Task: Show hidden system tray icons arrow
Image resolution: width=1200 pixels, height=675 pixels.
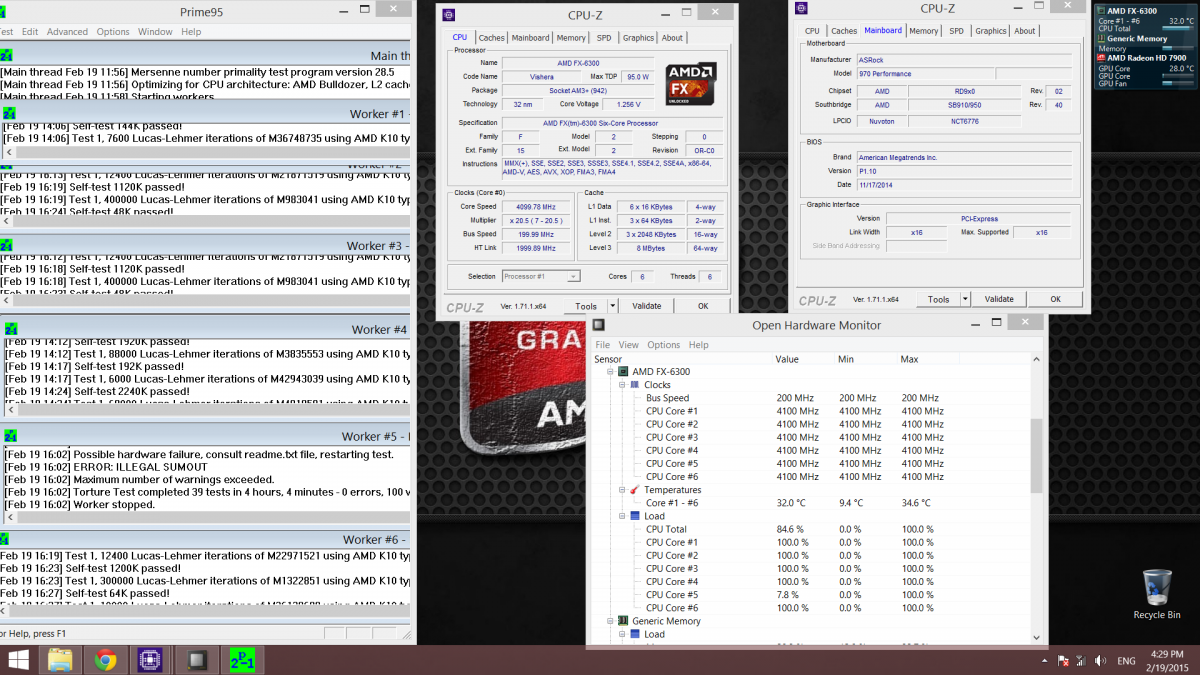Action: click(x=1046, y=661)
